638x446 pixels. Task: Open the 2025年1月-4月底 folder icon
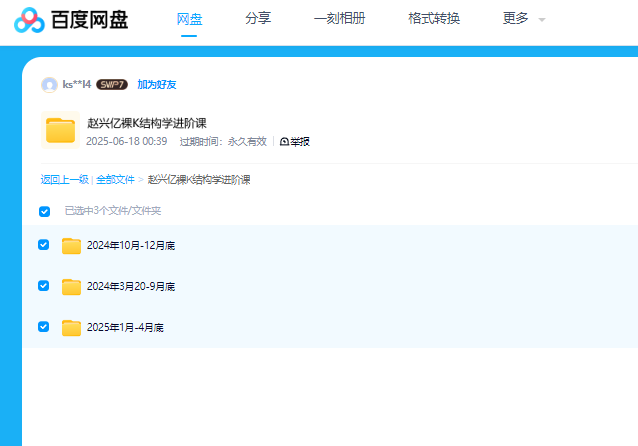(x=72, y=328)
